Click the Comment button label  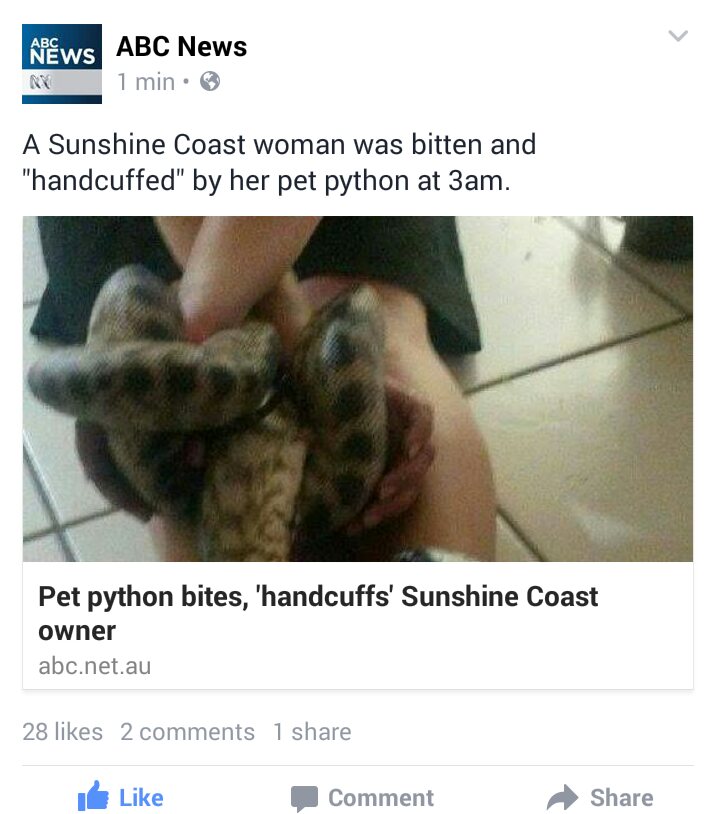tap(381, 798)
